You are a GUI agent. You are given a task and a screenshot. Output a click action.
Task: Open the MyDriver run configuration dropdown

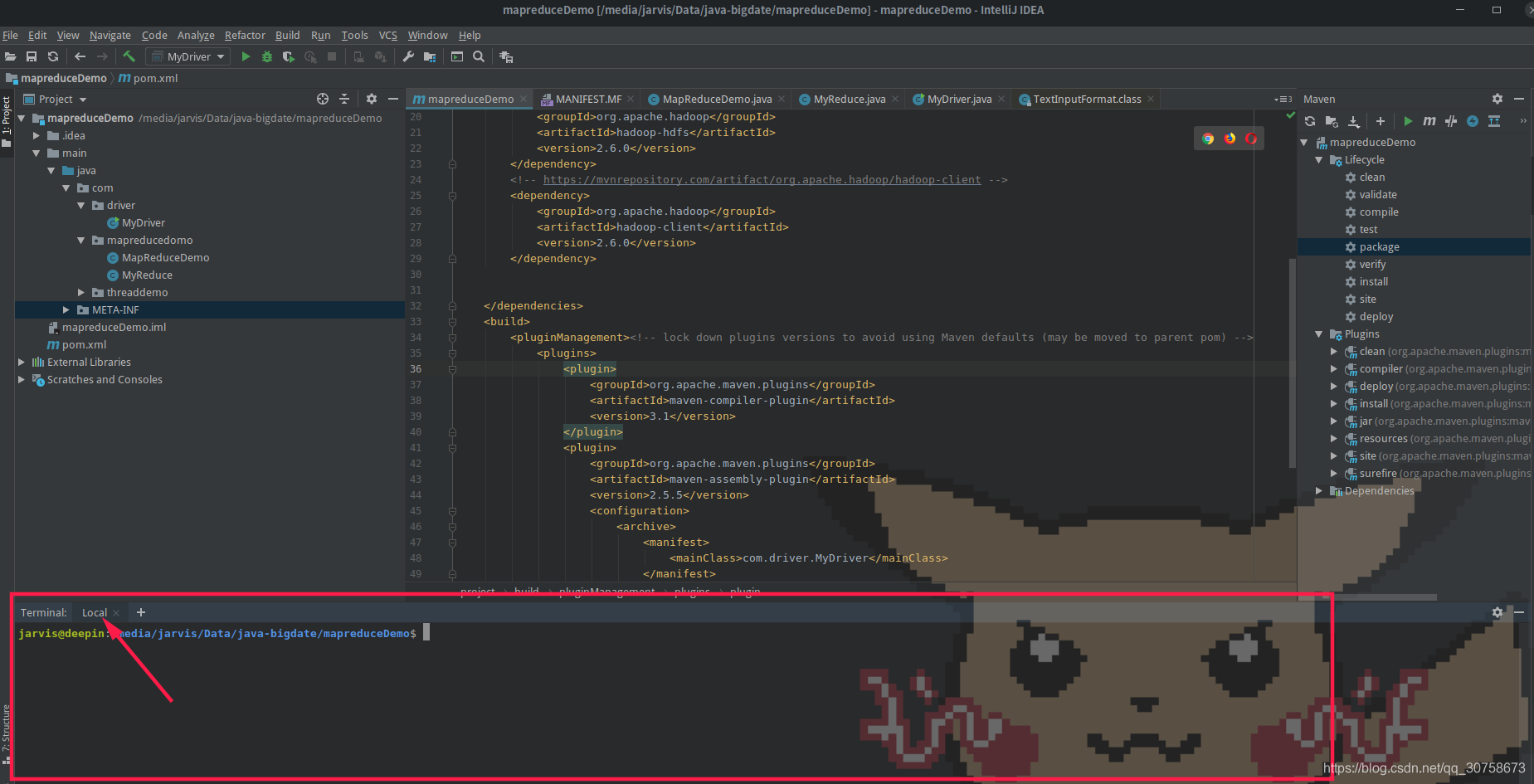[x=187, y=56]
